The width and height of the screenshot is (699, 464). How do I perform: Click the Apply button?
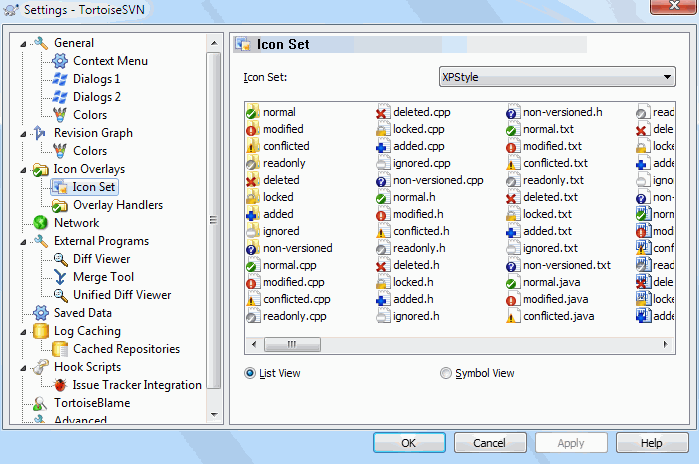(x=571, y=443)
